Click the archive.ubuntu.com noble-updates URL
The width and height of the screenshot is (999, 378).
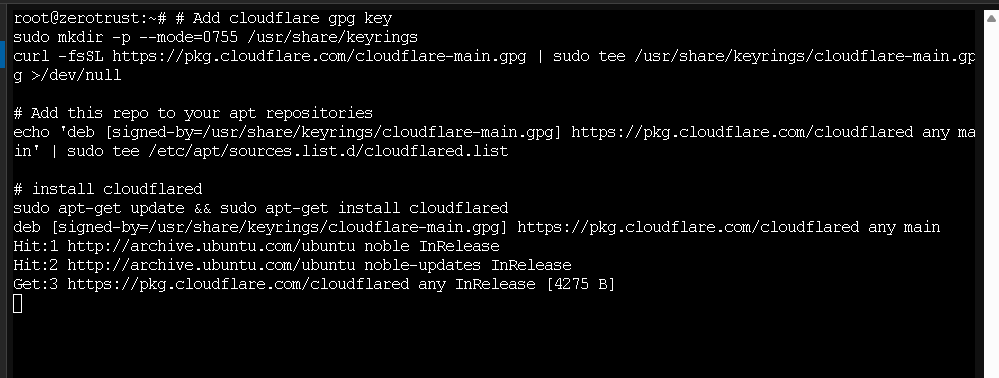(x=319, y=265)
